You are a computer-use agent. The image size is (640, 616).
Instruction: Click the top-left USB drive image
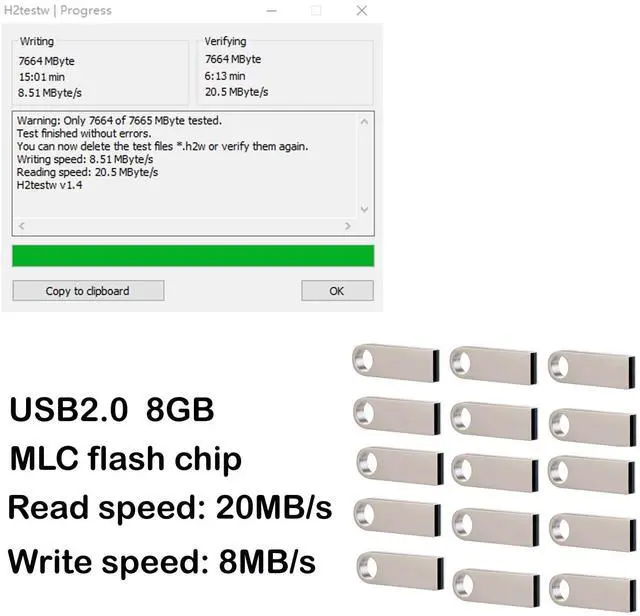coord(396,363)
